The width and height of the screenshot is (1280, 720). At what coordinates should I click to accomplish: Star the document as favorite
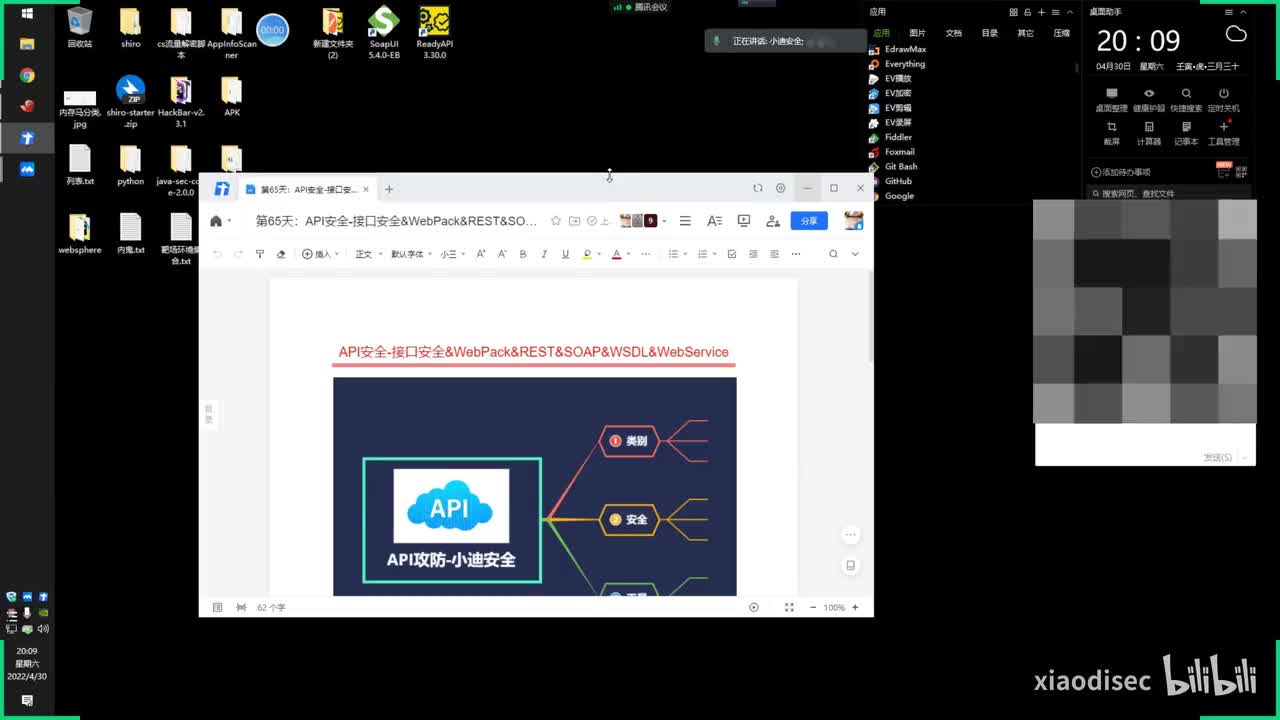pyautogui.click(x=556, y=221)
